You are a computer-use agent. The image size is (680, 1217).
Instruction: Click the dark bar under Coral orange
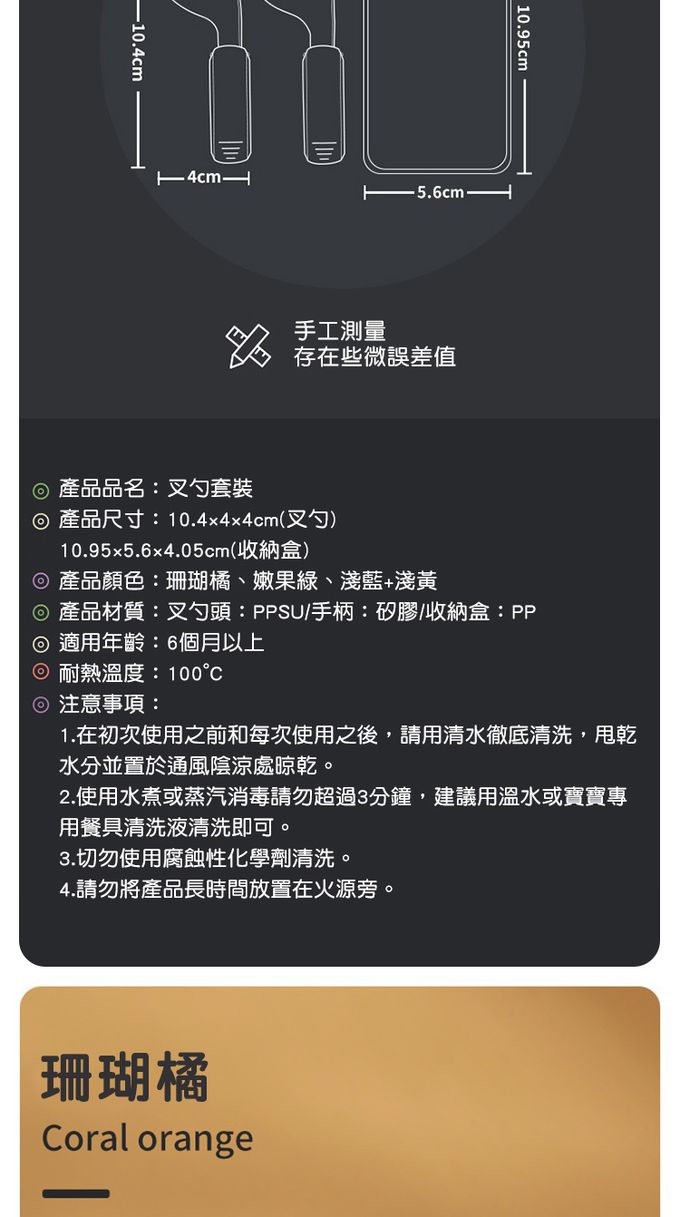point(76,1193)
